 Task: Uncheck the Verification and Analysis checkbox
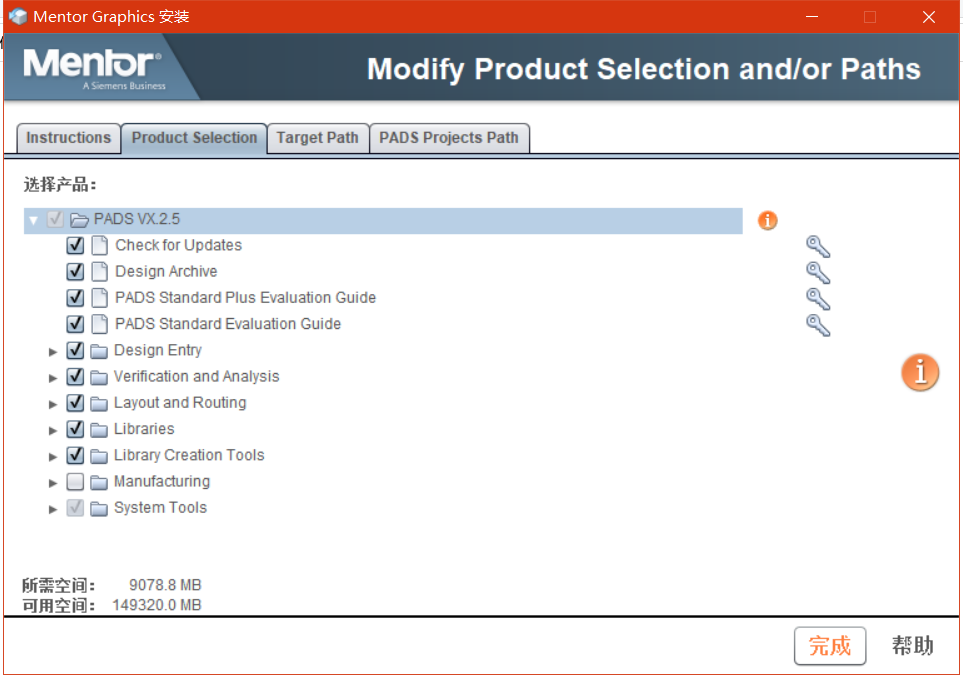[75, 376]
